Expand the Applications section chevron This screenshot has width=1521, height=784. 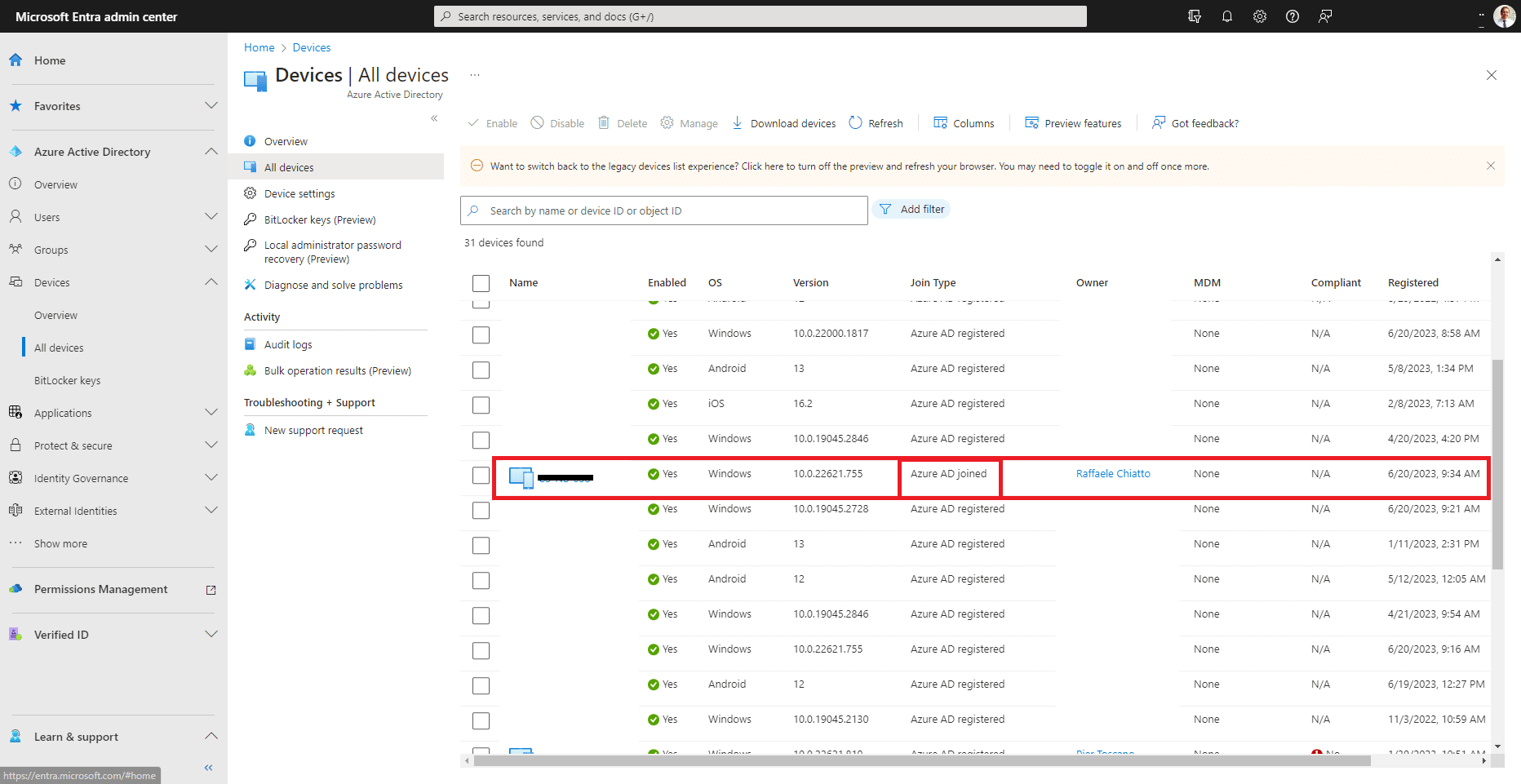tap(211, 412)
